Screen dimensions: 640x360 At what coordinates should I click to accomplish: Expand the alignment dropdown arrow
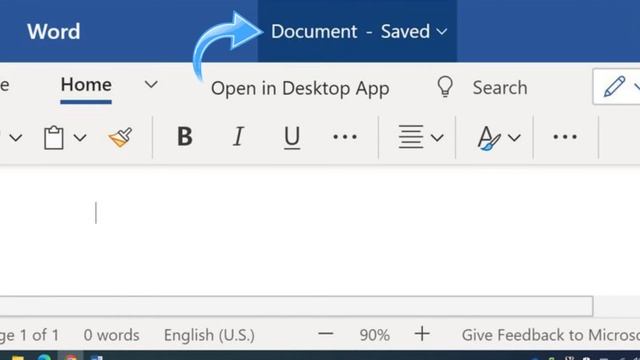(437, 138)
